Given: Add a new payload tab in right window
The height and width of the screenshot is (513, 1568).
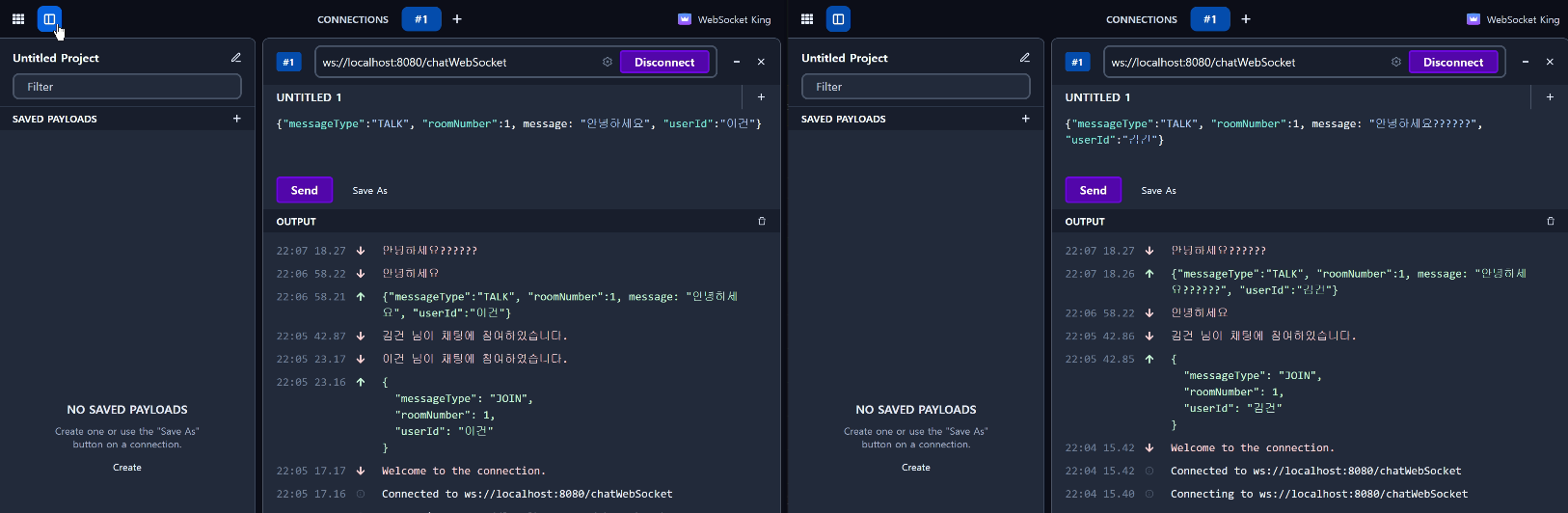Looking at the screenshot, I should (1550, 97).
